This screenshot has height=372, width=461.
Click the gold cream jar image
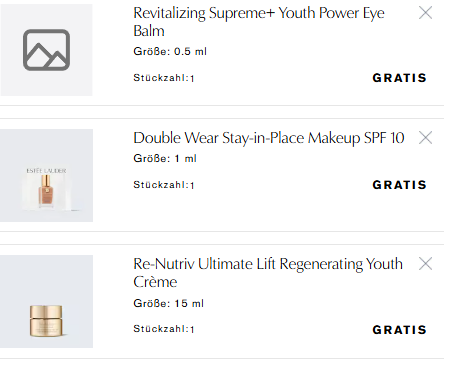click(46, 320)
